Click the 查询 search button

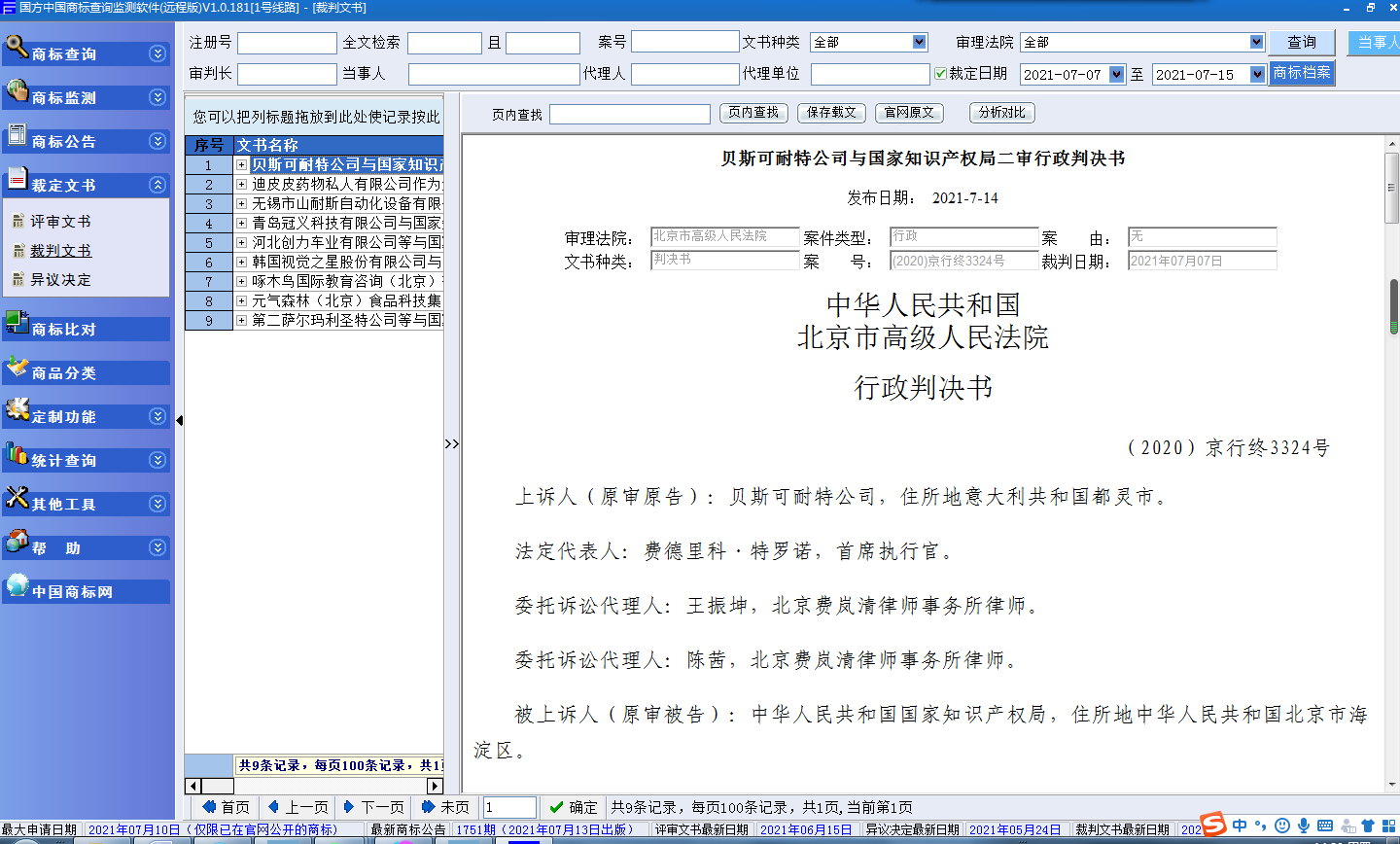coord(1302,42)
